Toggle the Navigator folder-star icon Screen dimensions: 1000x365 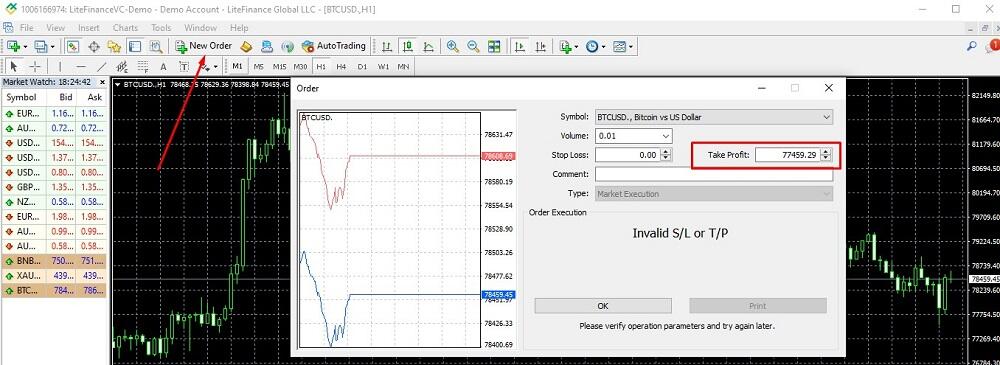pyautogui.click(x=114, y=46)
